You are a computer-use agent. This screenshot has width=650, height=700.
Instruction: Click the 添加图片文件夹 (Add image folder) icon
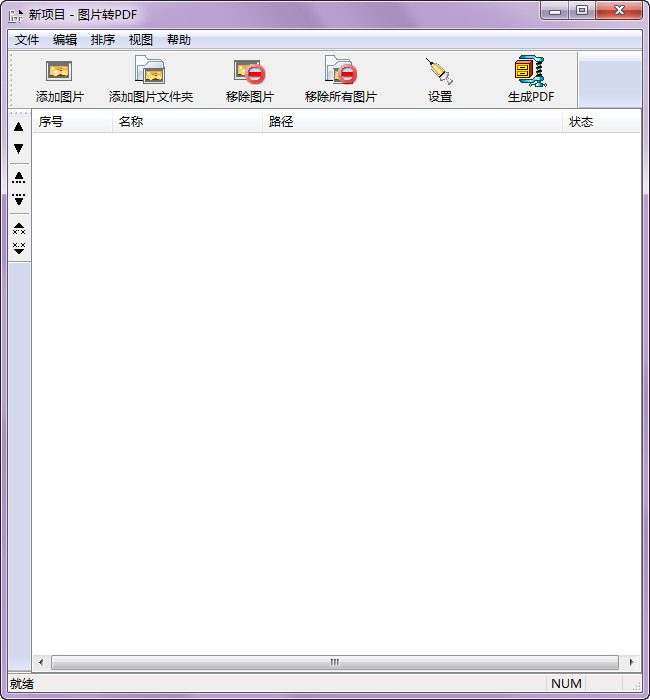[x=150, y=70]
